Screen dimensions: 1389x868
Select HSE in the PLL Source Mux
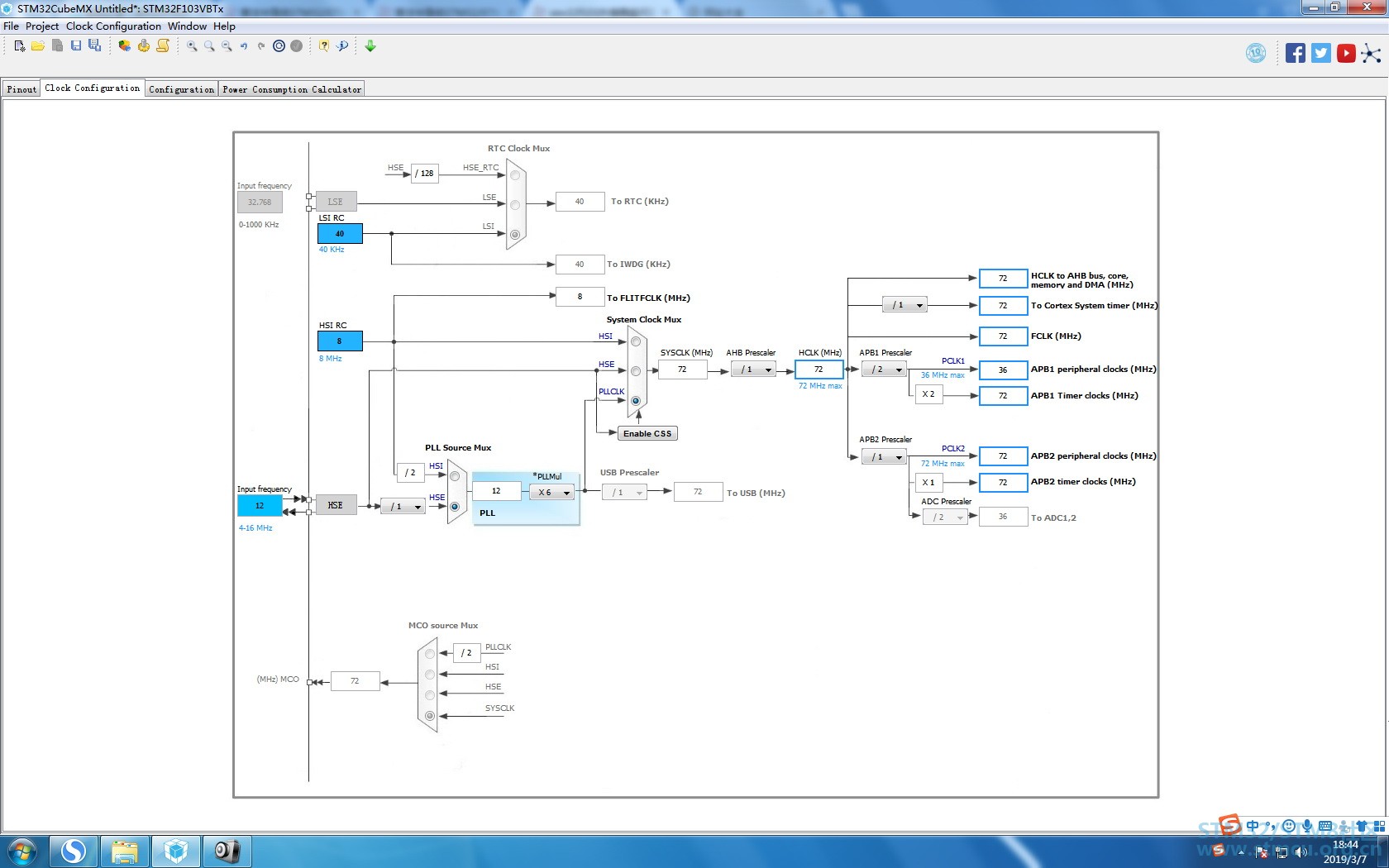(455, 507)
